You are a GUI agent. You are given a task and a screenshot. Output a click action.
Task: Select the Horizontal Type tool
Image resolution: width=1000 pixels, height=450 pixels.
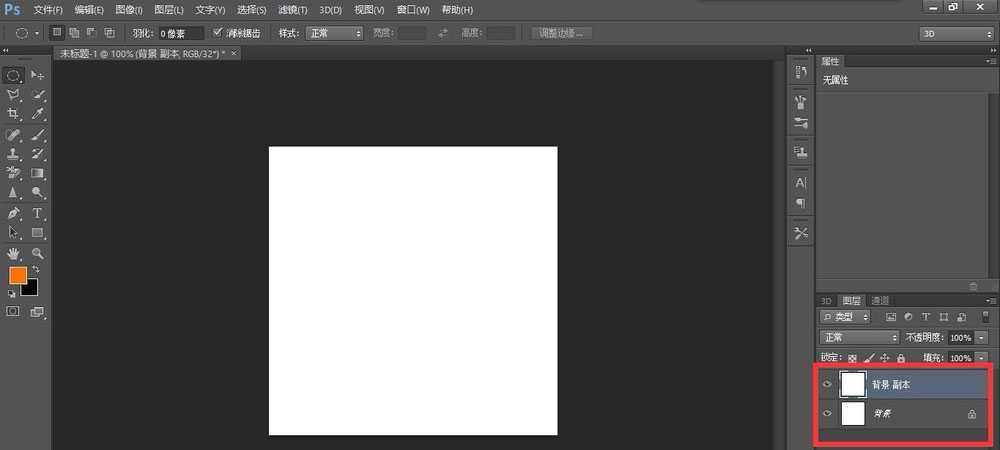point(38,213)
